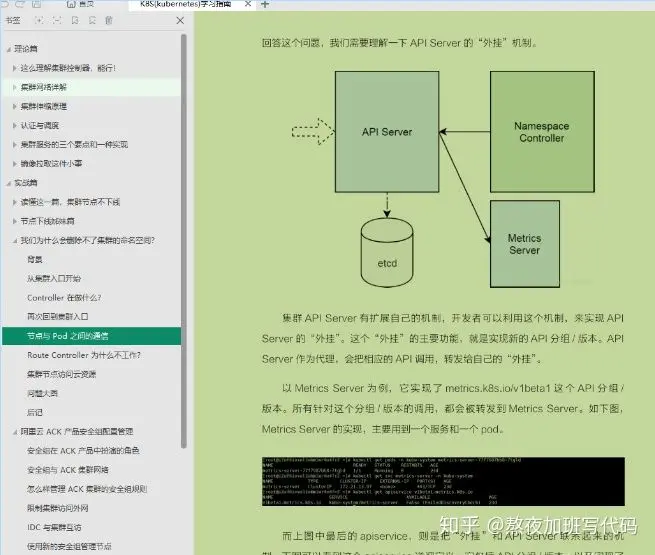Jump to the 后记 bookmark
The width and height of the screenshot is (655, 555).
click(35, 412)
